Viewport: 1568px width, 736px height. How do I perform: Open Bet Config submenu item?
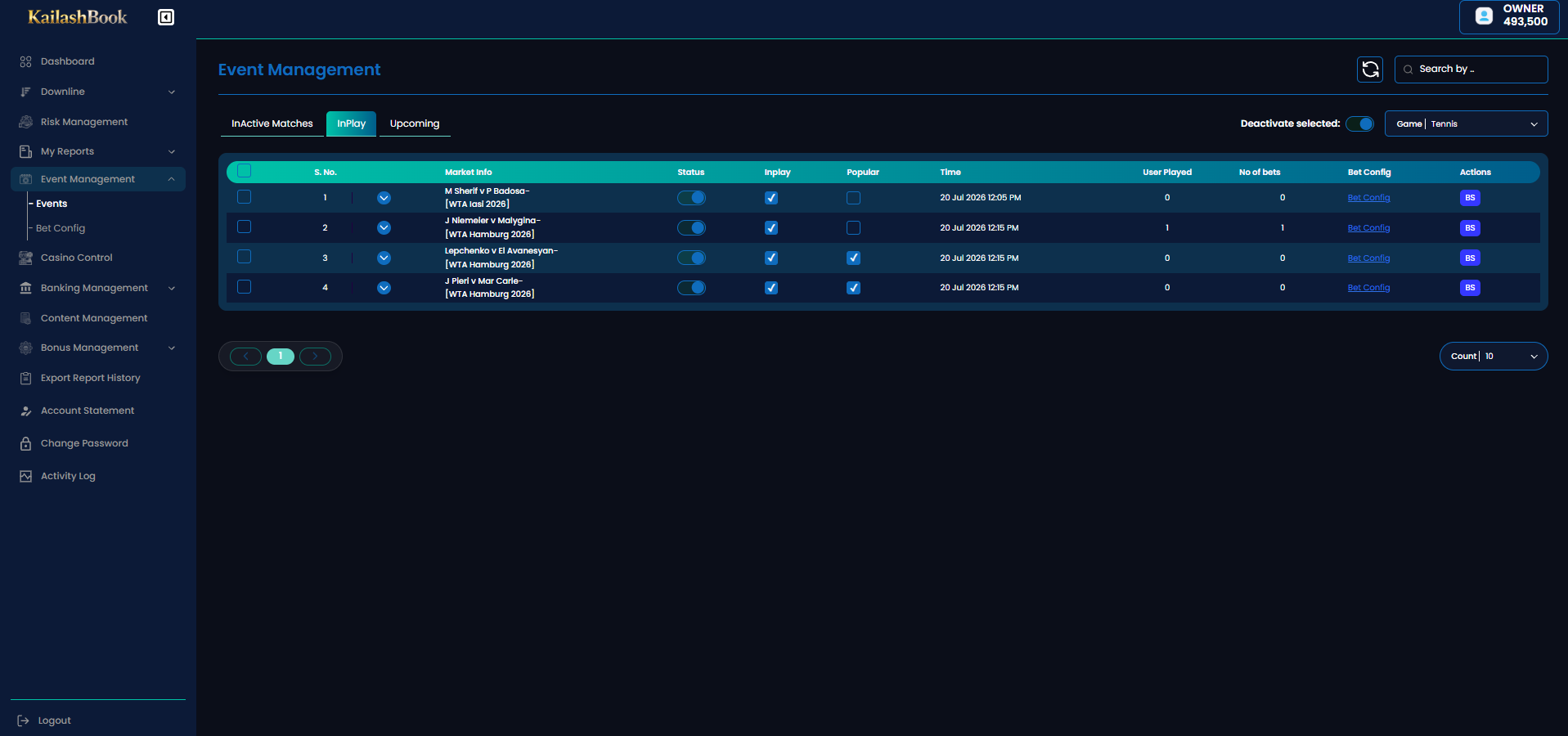coord(61,228)
